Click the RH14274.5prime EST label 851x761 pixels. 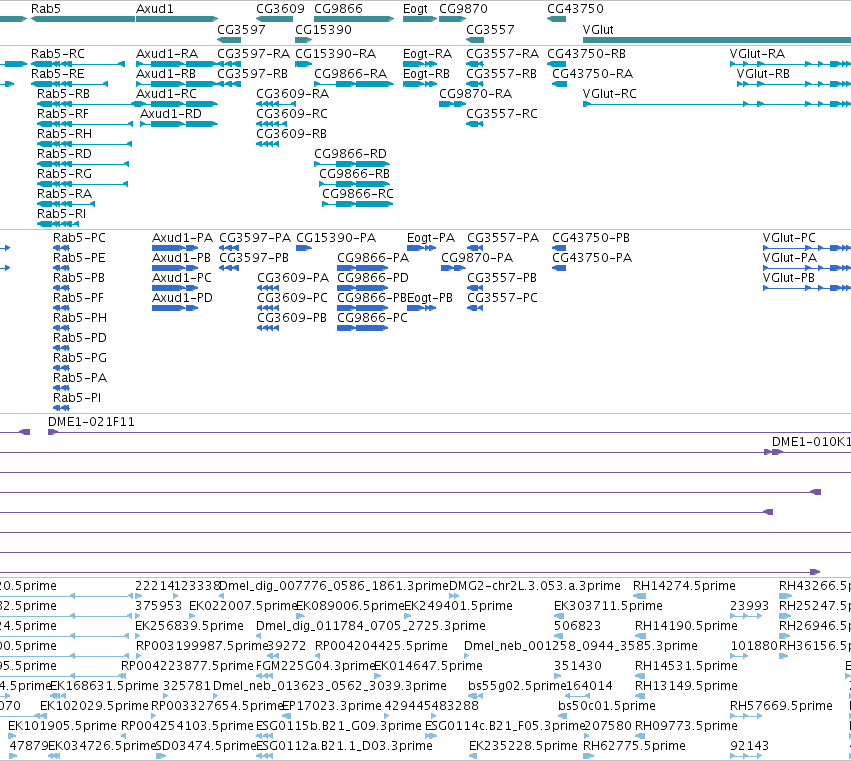[x=684, y=586]
